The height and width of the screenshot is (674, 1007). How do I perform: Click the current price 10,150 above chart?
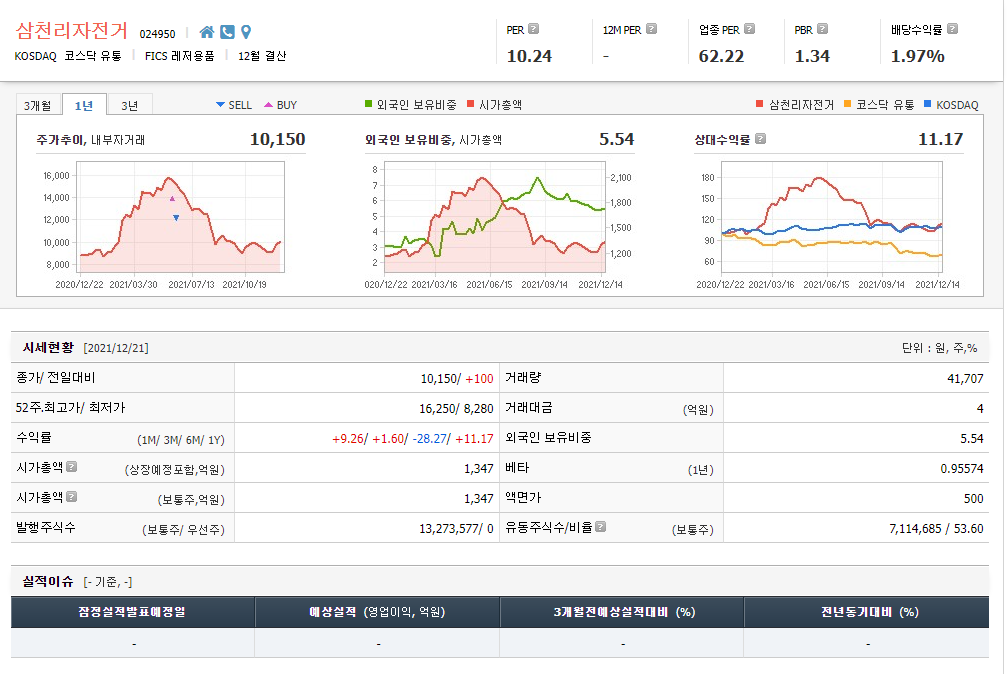click(277, 139)
